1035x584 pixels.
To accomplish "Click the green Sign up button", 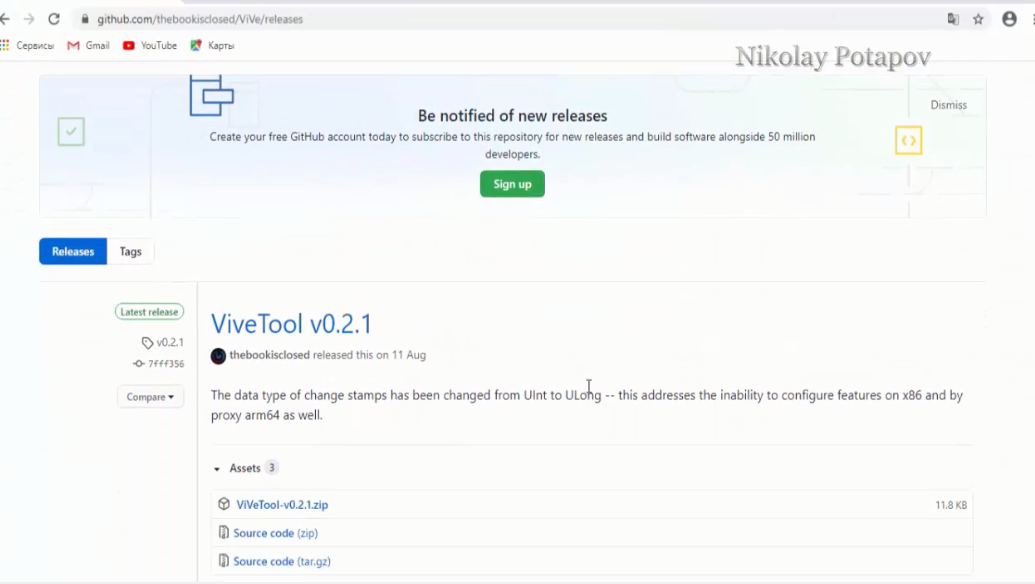I will pos(512,184).
